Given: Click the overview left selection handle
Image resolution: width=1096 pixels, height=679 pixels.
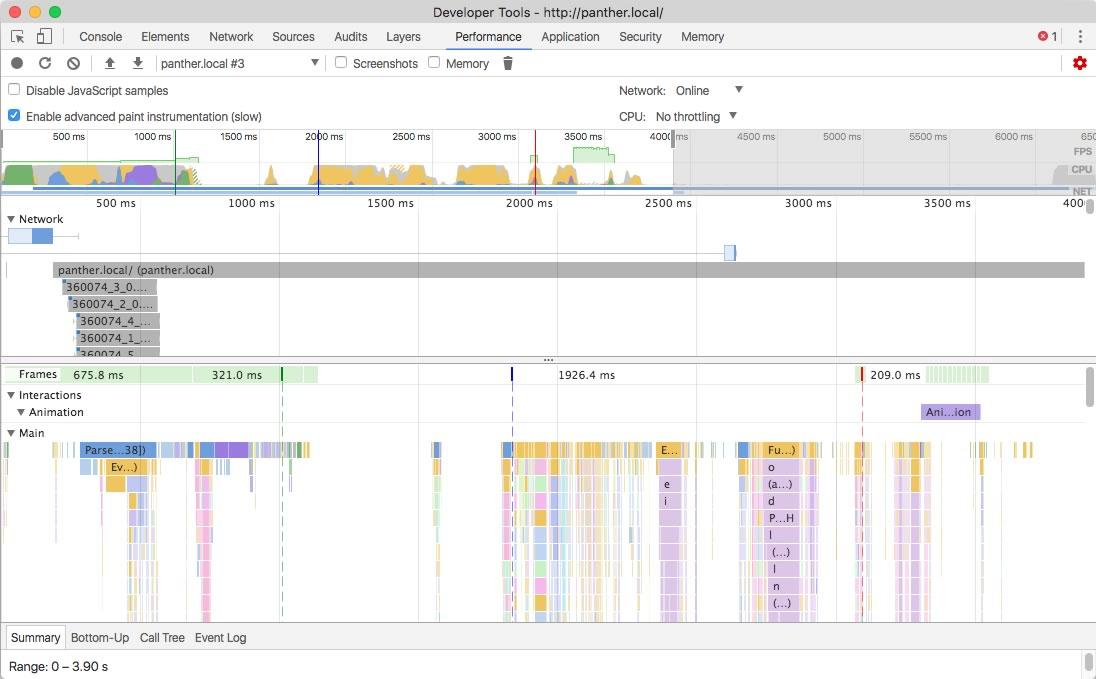Looking at the screenshot, I should [x=1, y=138].
